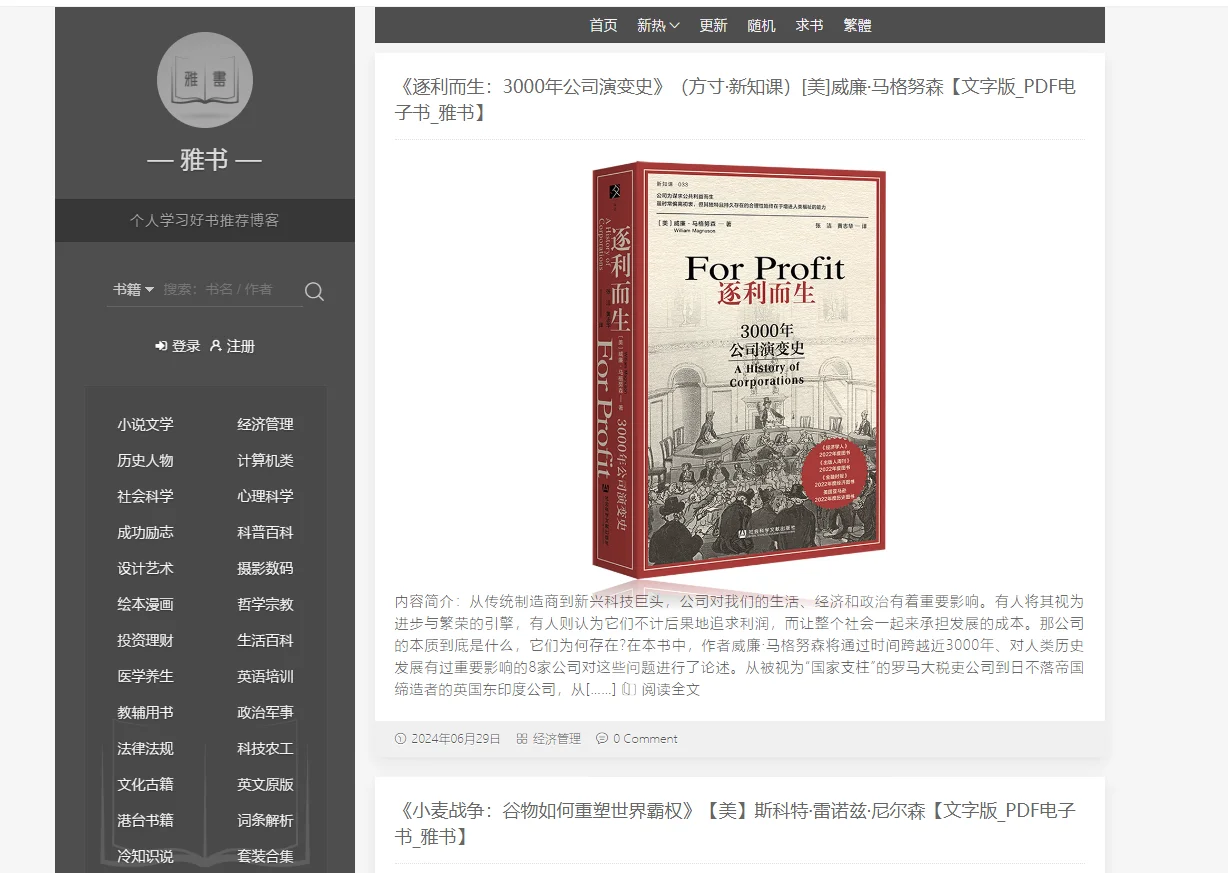Click the book icon beside 阅读全文

(629, 689)
